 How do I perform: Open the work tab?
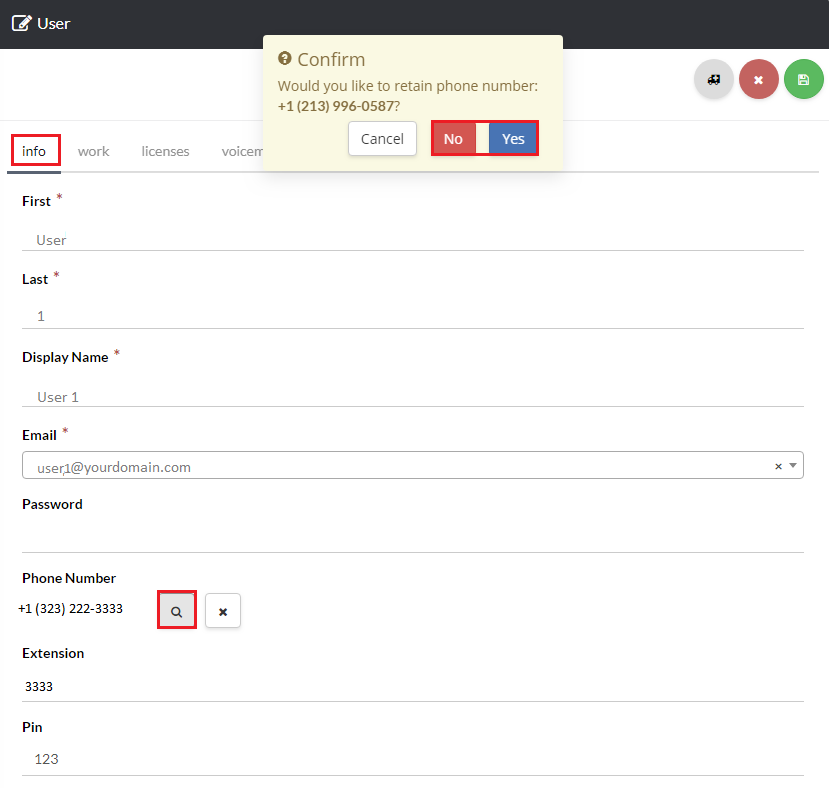[94, 151]
